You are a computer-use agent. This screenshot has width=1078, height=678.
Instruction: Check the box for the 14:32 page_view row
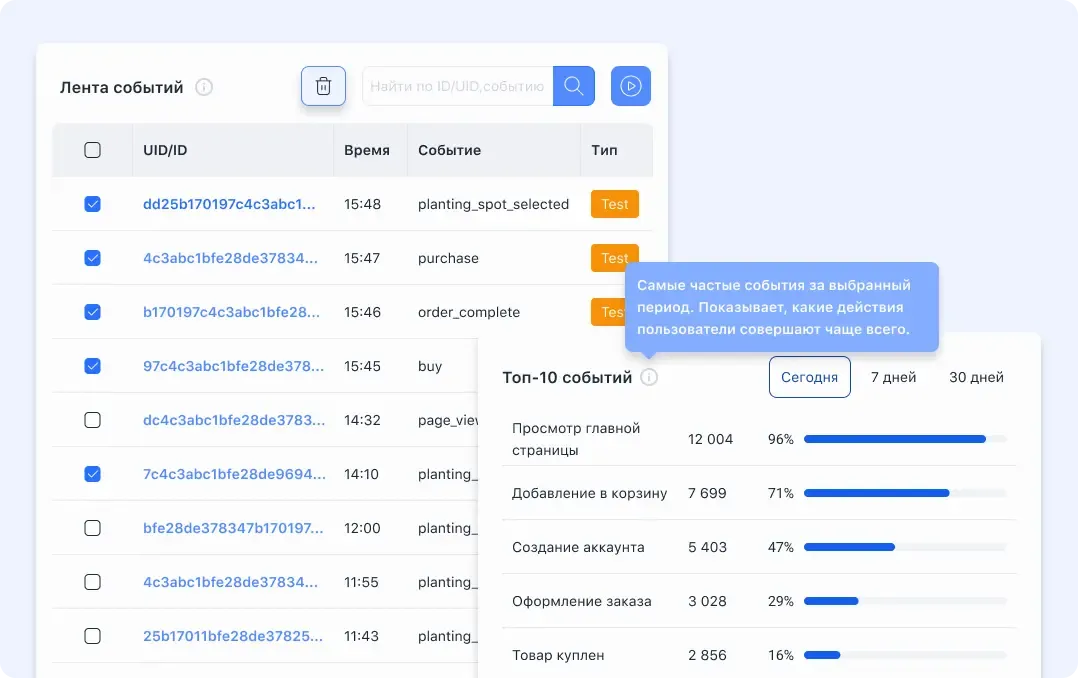point(92,420)
